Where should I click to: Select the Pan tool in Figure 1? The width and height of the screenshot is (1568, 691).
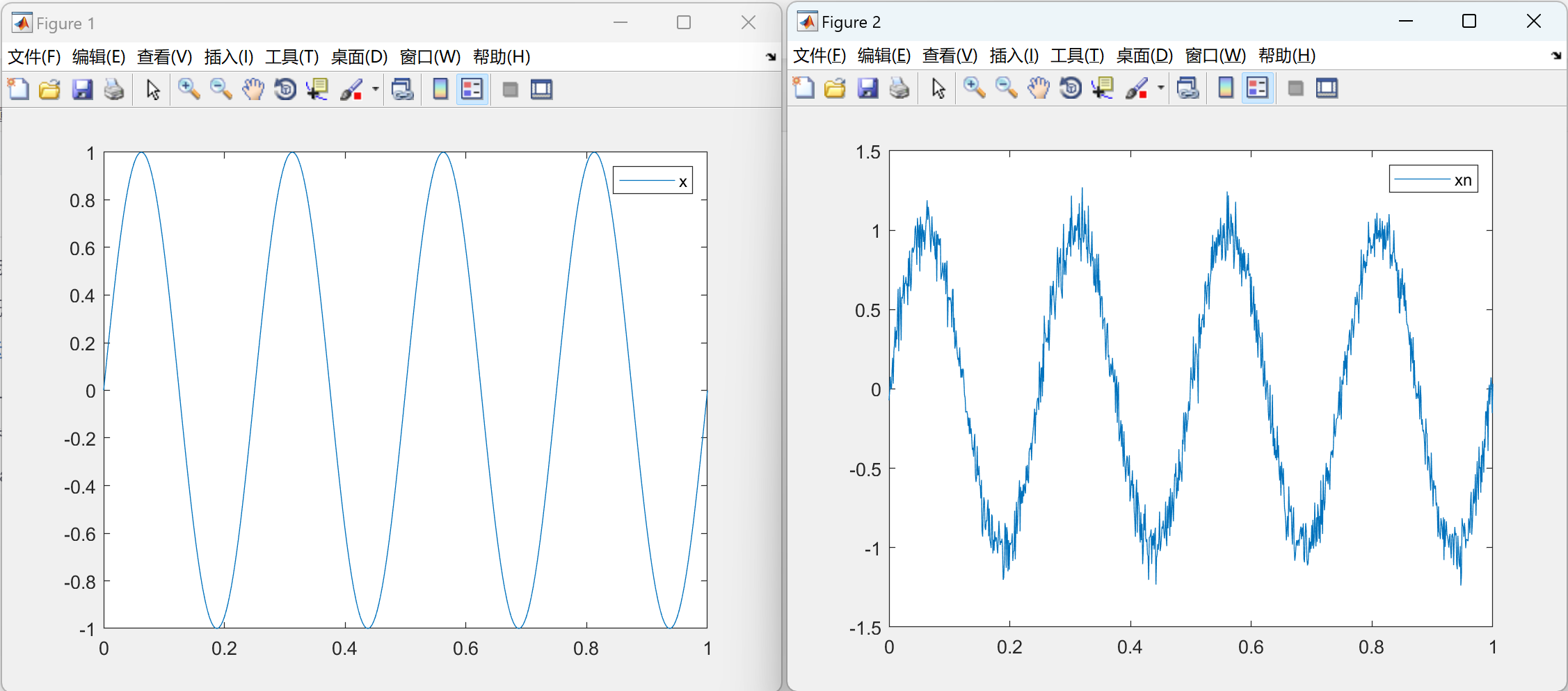coord(253,89)
